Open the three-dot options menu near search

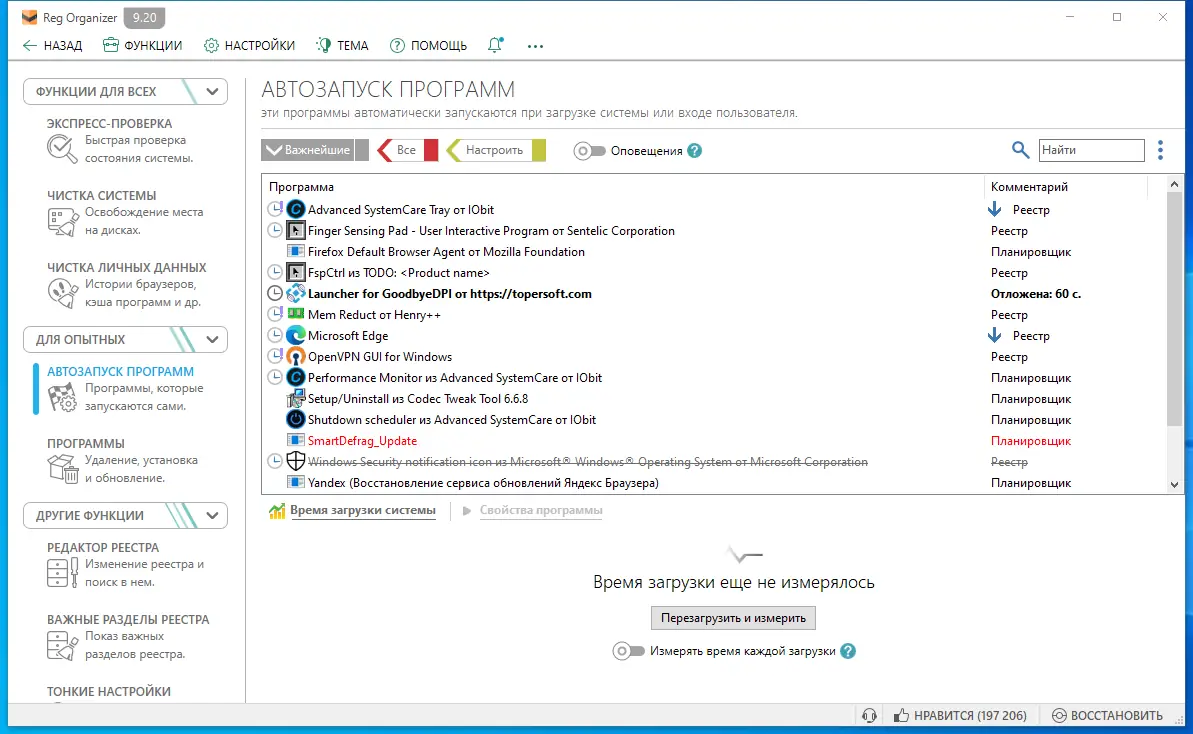1160,150
